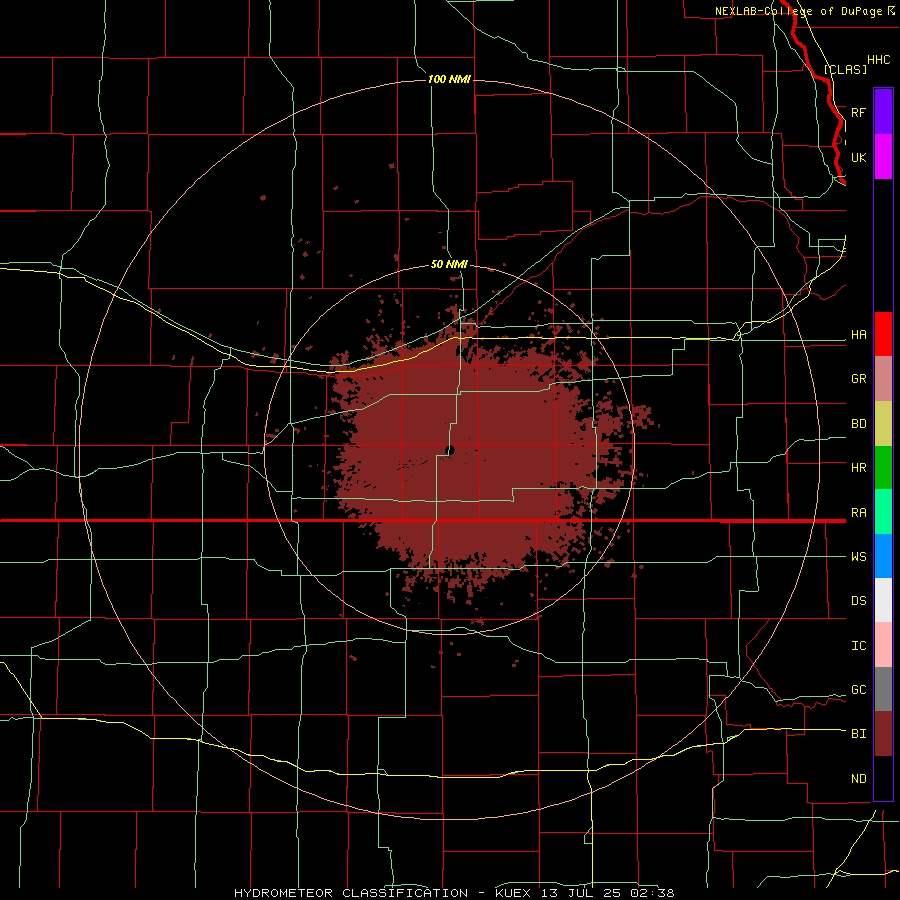Click the GC legend label
Image resolution: width=900 pixels, height=900 pixels.
pos(858,690)
